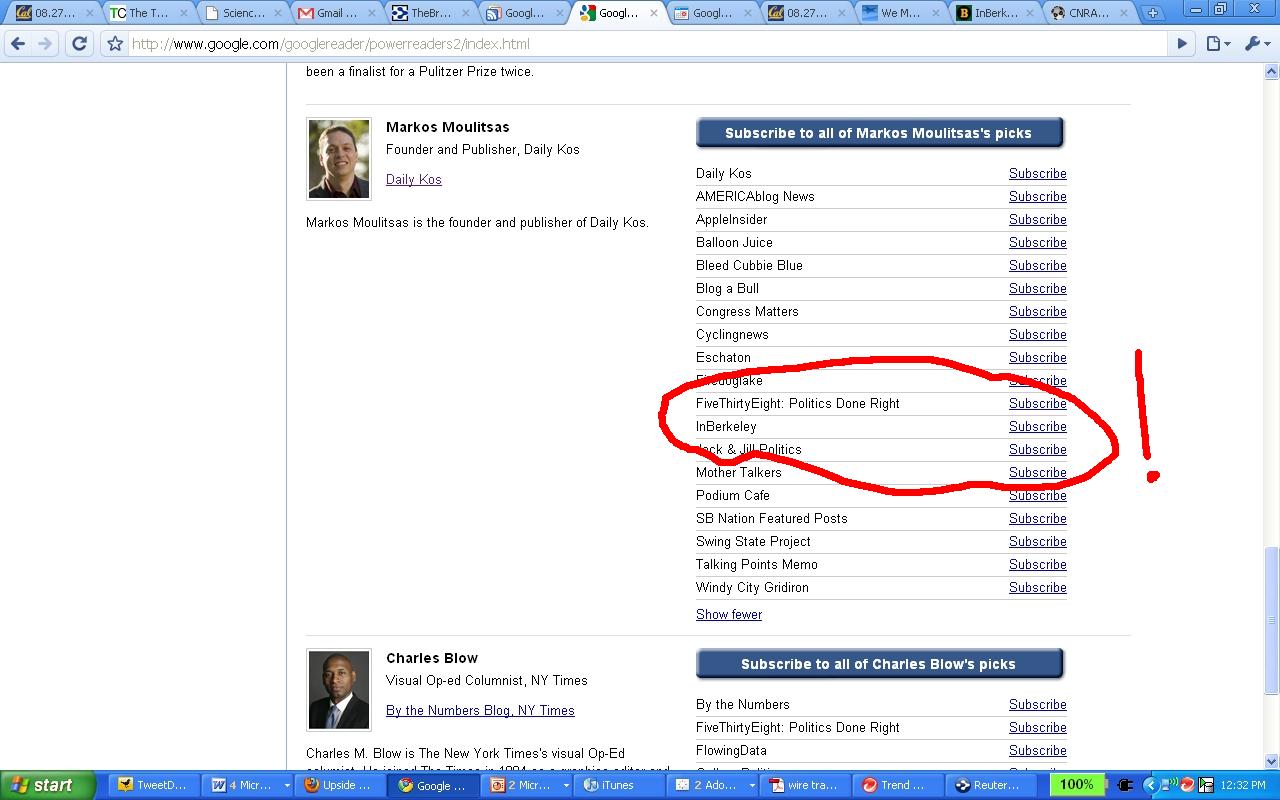Open the wrench settings menu
Viewport: 1280px width, 800px height.
[1256, 44]
